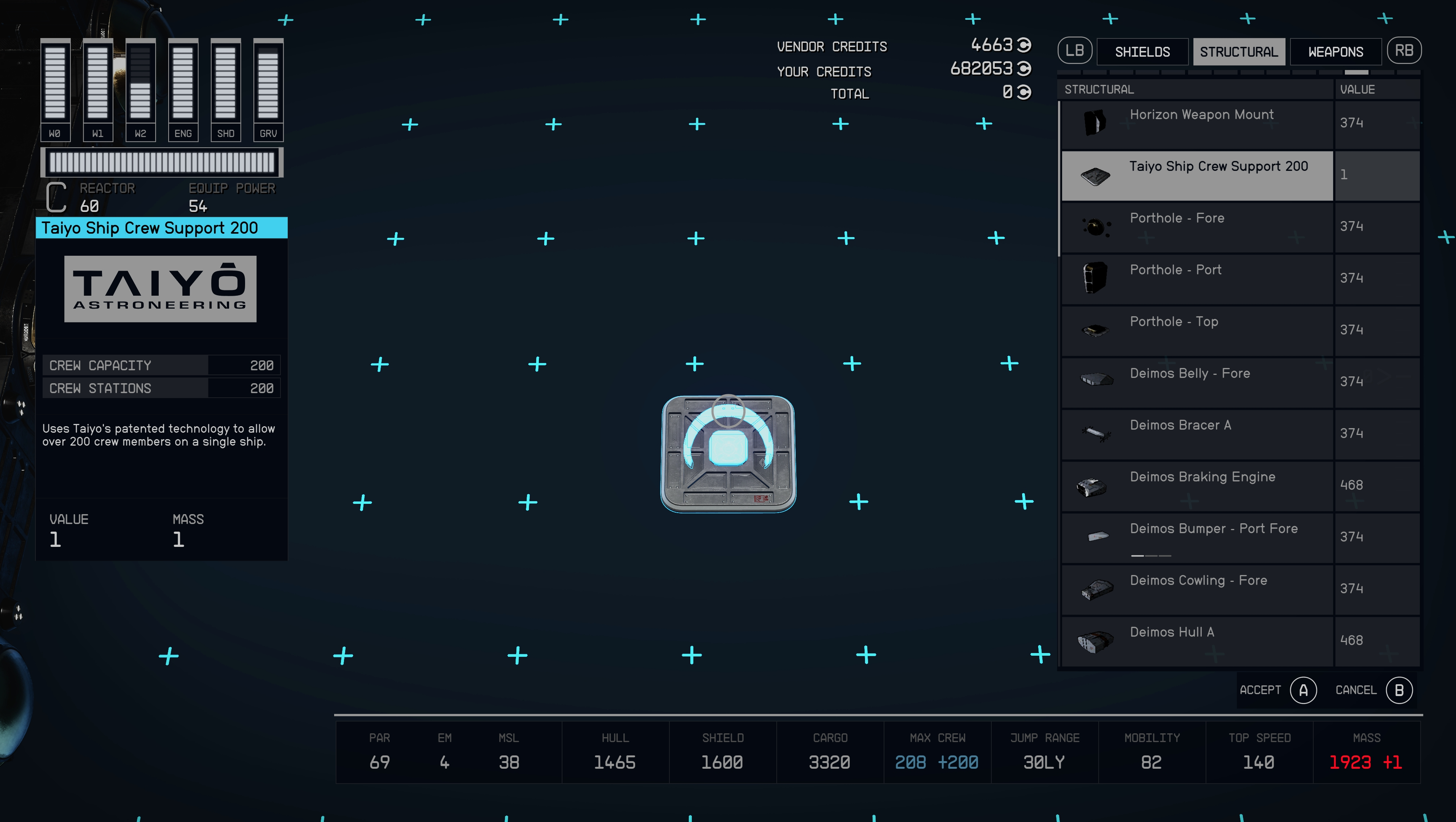This screenshot has width=1456, height=822.
Task: Pick the Porthole - Top part icon
Action: click(x=1095, y=330)
